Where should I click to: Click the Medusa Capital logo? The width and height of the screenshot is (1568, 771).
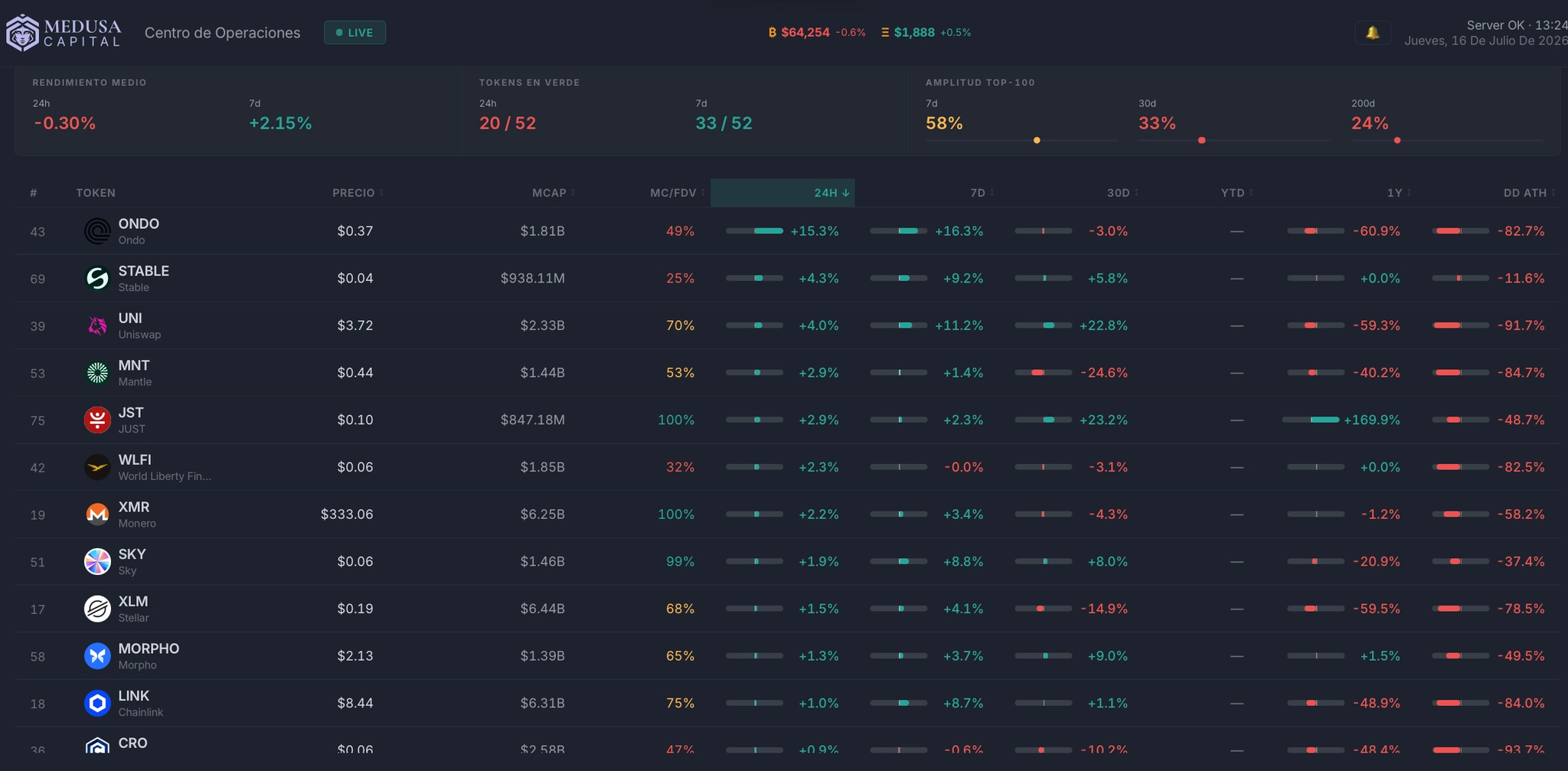(x=64, y=33)
